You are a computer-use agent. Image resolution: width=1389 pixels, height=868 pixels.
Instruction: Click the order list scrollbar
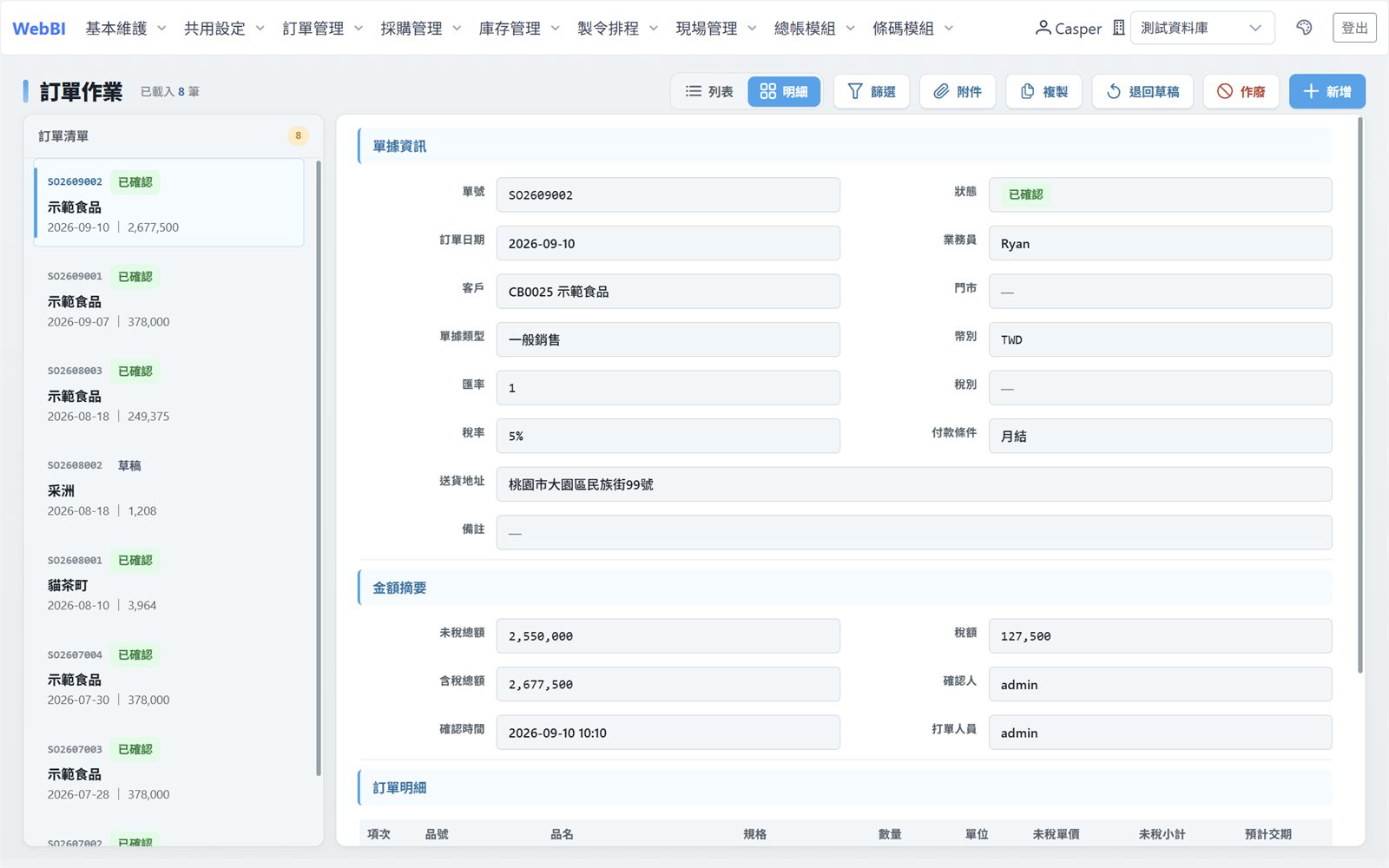pos(319,469)
